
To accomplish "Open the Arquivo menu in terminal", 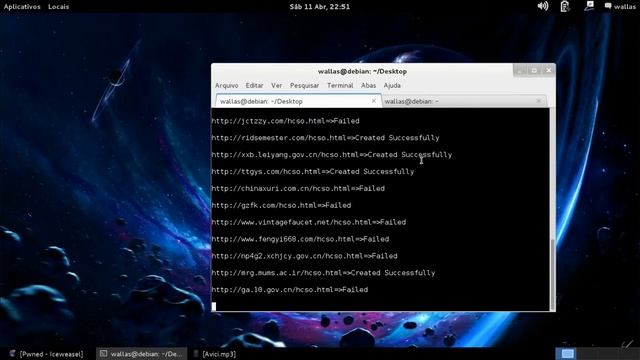I will click(x=227, y=85).
